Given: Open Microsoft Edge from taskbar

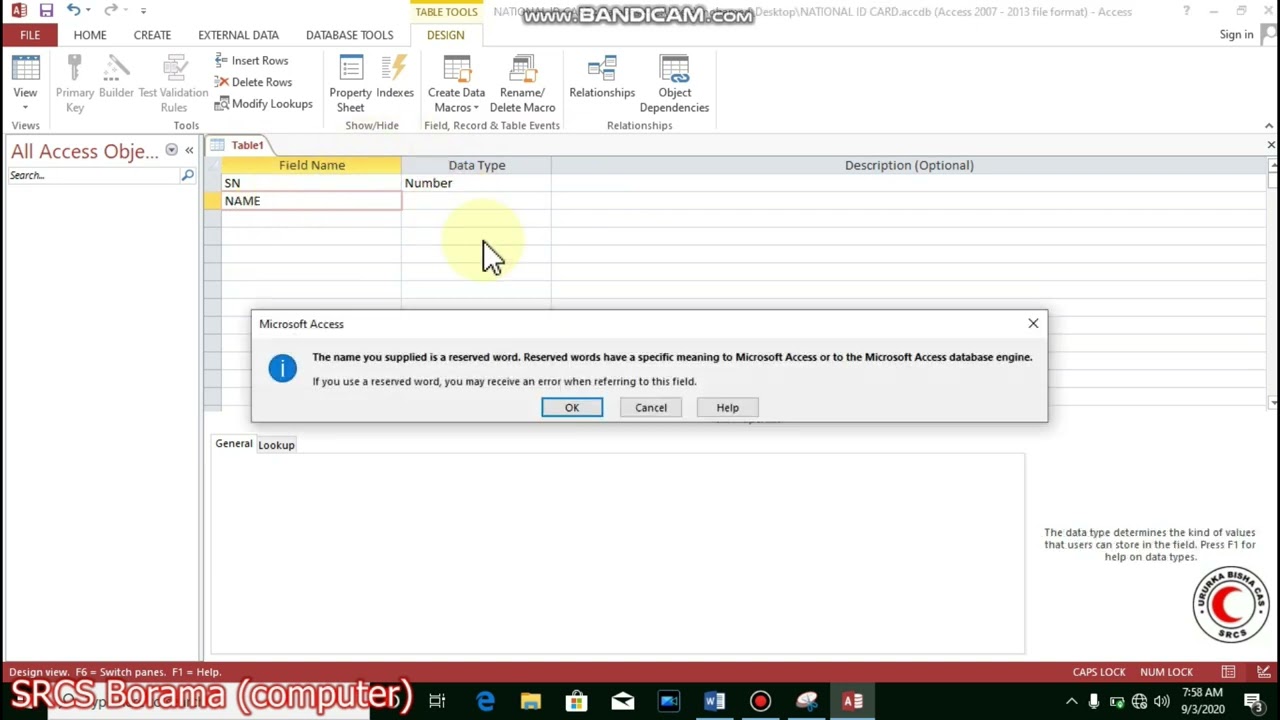Looking at the screenshot, I should (x=485, y=702).
